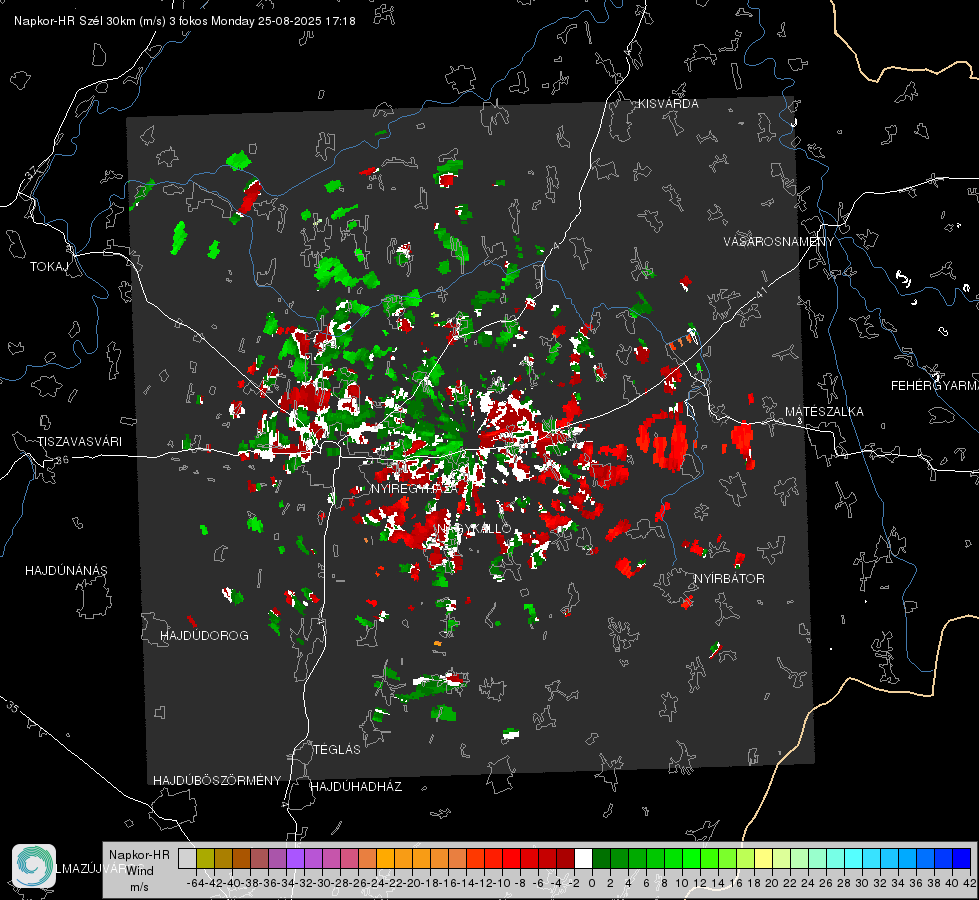Choose the yellow swatch between 18 and 20
Image resolution: width=979 pixels, height=900 pixels.
tap(763, 858)
